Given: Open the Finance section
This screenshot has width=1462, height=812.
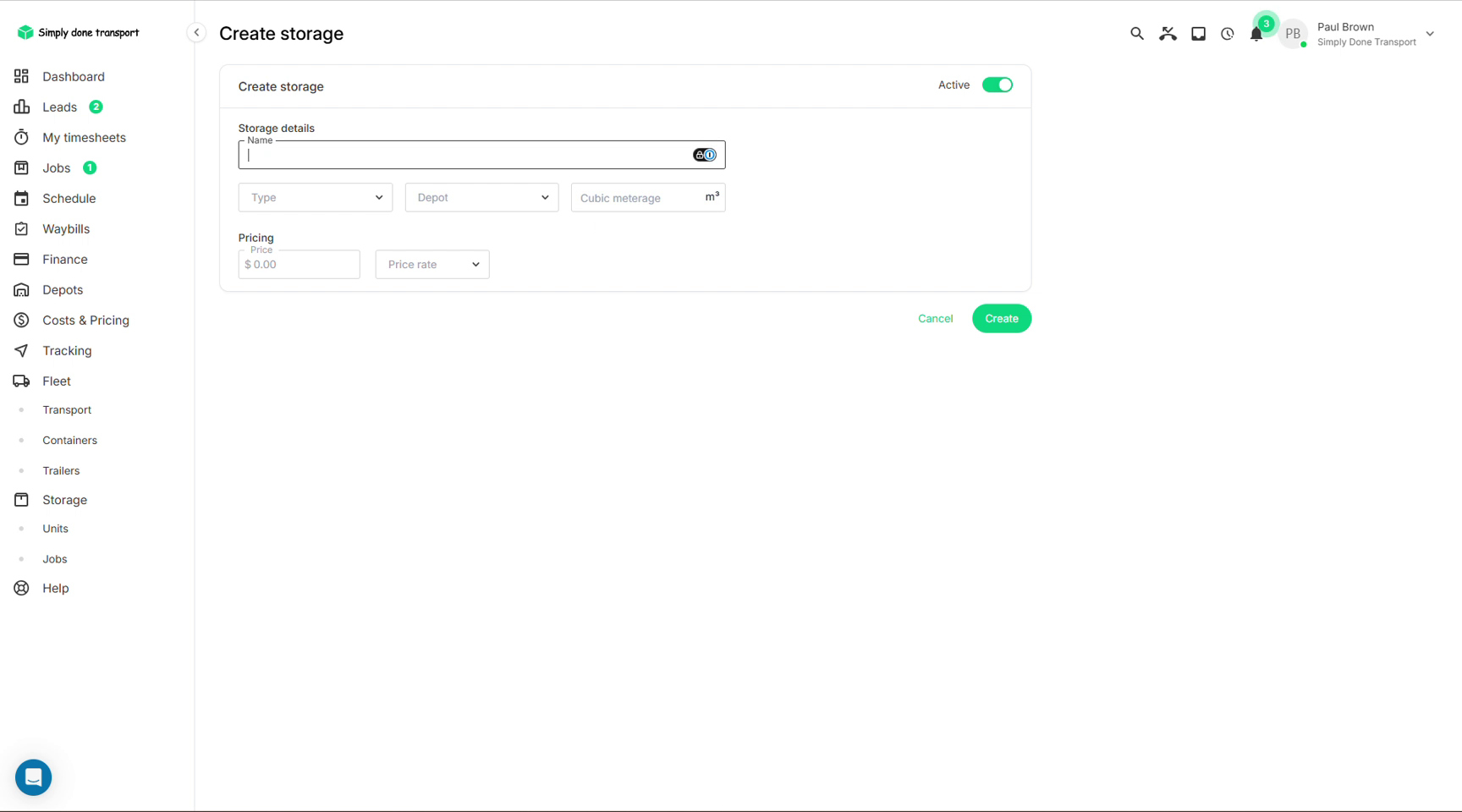Looking at the screenshot, I should click(64, 259).
